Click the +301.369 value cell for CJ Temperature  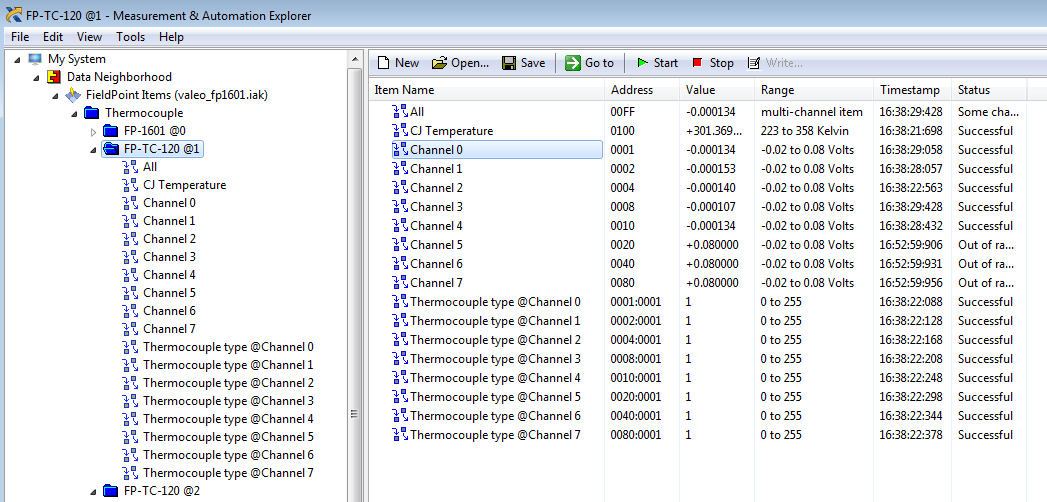tap(713, 131)
